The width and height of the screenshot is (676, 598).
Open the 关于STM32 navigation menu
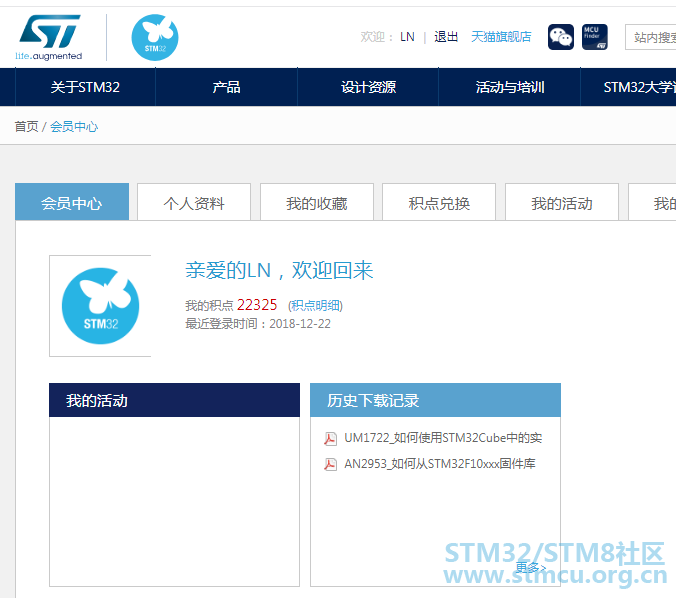coord(85,87)
